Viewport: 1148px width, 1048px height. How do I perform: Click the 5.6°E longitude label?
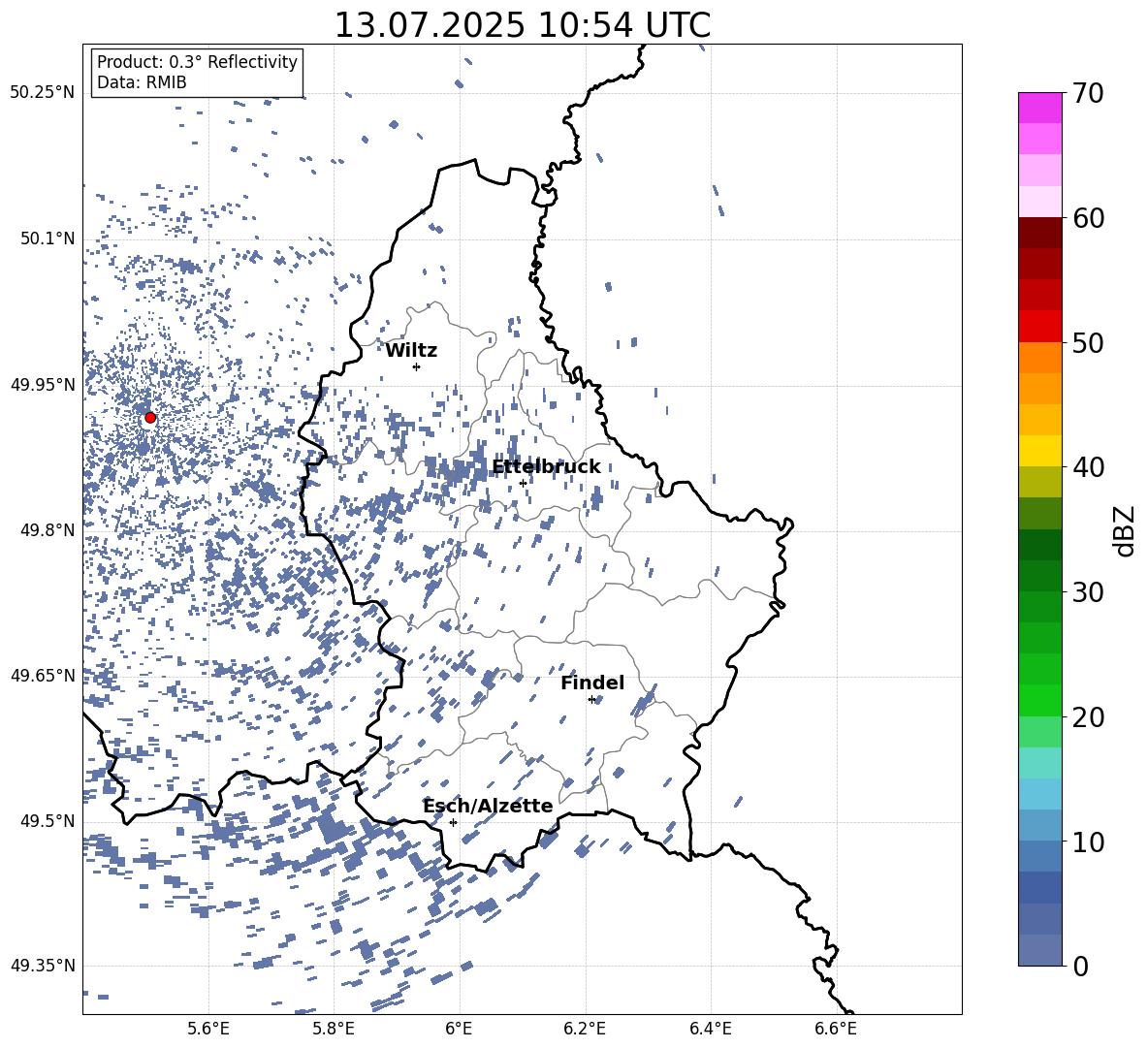click(208, 1029)
